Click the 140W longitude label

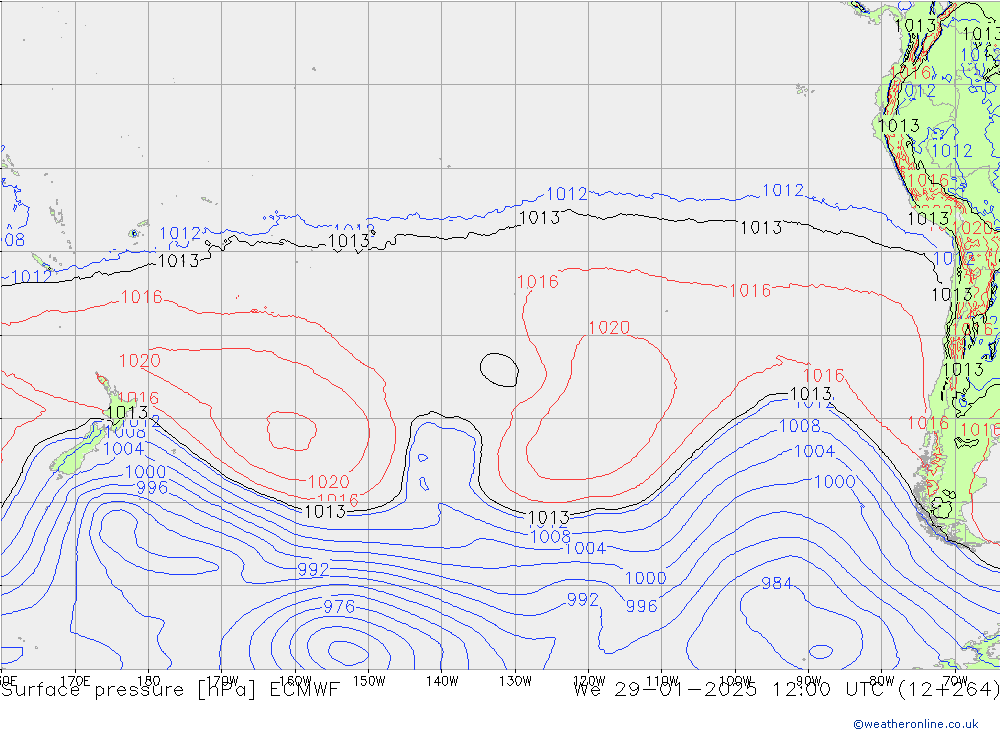(x=442, y=680)
